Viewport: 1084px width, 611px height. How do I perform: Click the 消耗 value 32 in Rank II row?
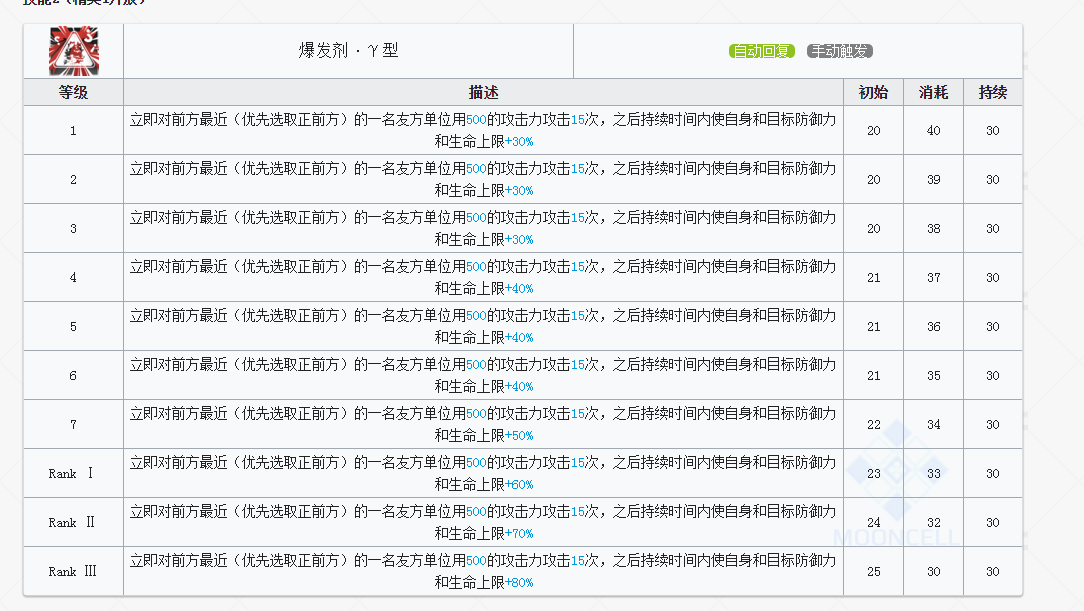pyautogui.click(x=933, y=523)
